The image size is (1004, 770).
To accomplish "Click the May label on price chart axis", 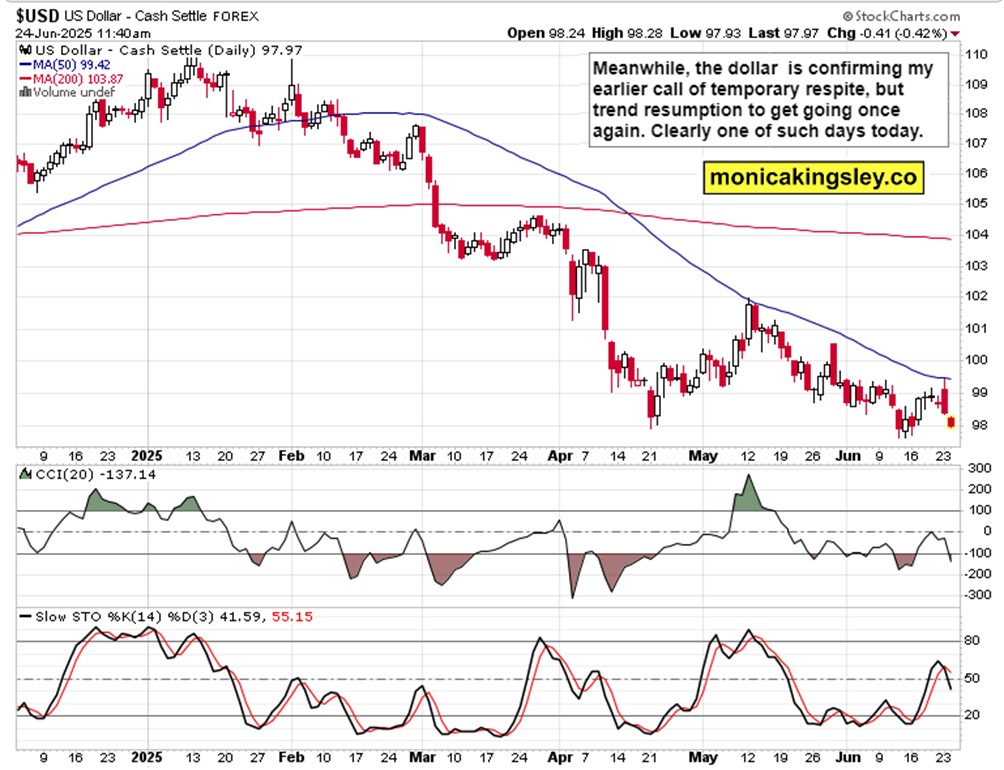I will 702,456.
